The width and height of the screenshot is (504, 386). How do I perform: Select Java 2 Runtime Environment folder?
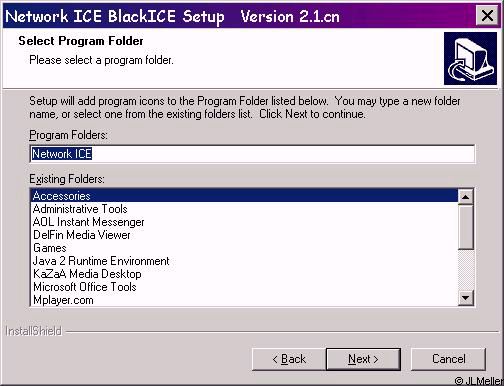pyautogui.click(x=244, y=261)
